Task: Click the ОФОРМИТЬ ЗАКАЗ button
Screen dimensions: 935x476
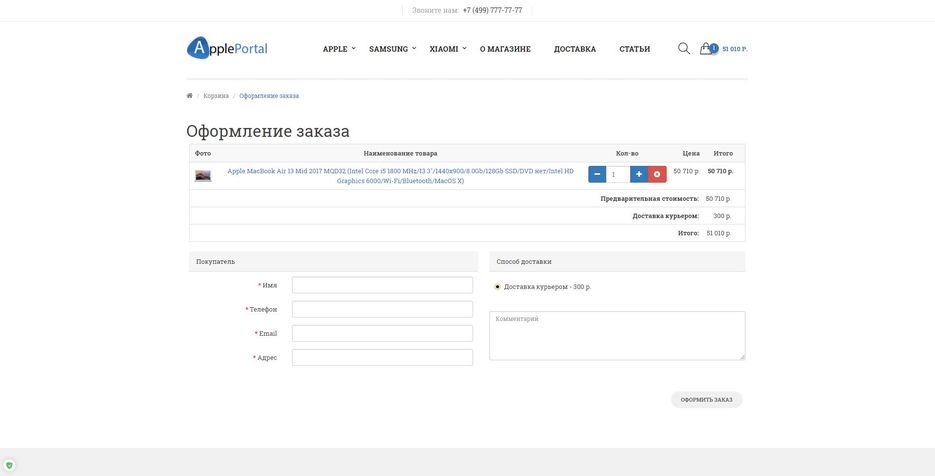Action: (x=707, y=400)
